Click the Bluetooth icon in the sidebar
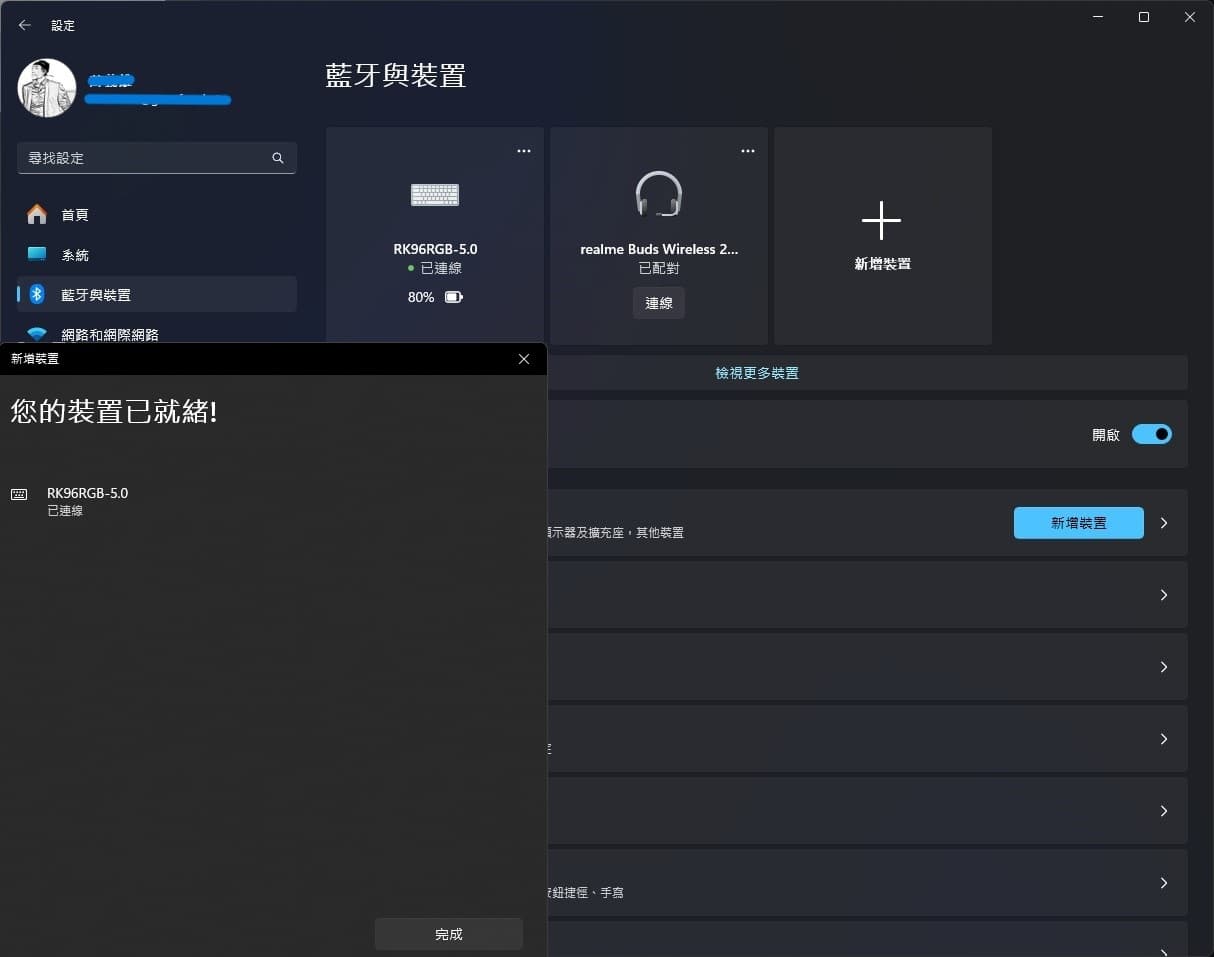1214x957 pixels. click(37, 294)
